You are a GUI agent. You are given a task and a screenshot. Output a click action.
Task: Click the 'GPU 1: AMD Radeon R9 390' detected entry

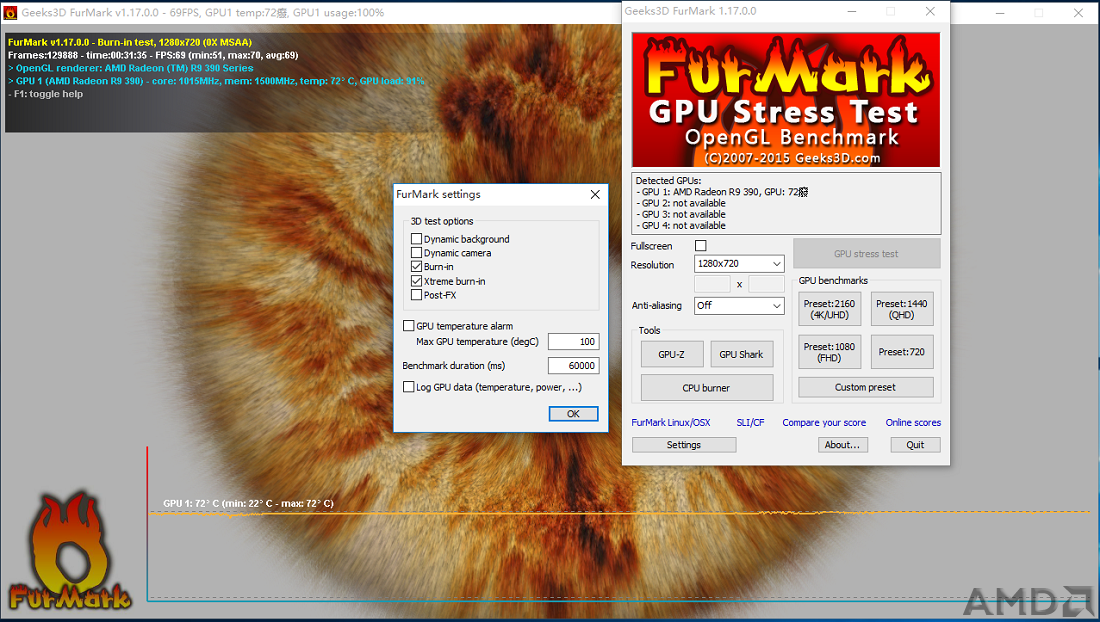click(722, 192)
